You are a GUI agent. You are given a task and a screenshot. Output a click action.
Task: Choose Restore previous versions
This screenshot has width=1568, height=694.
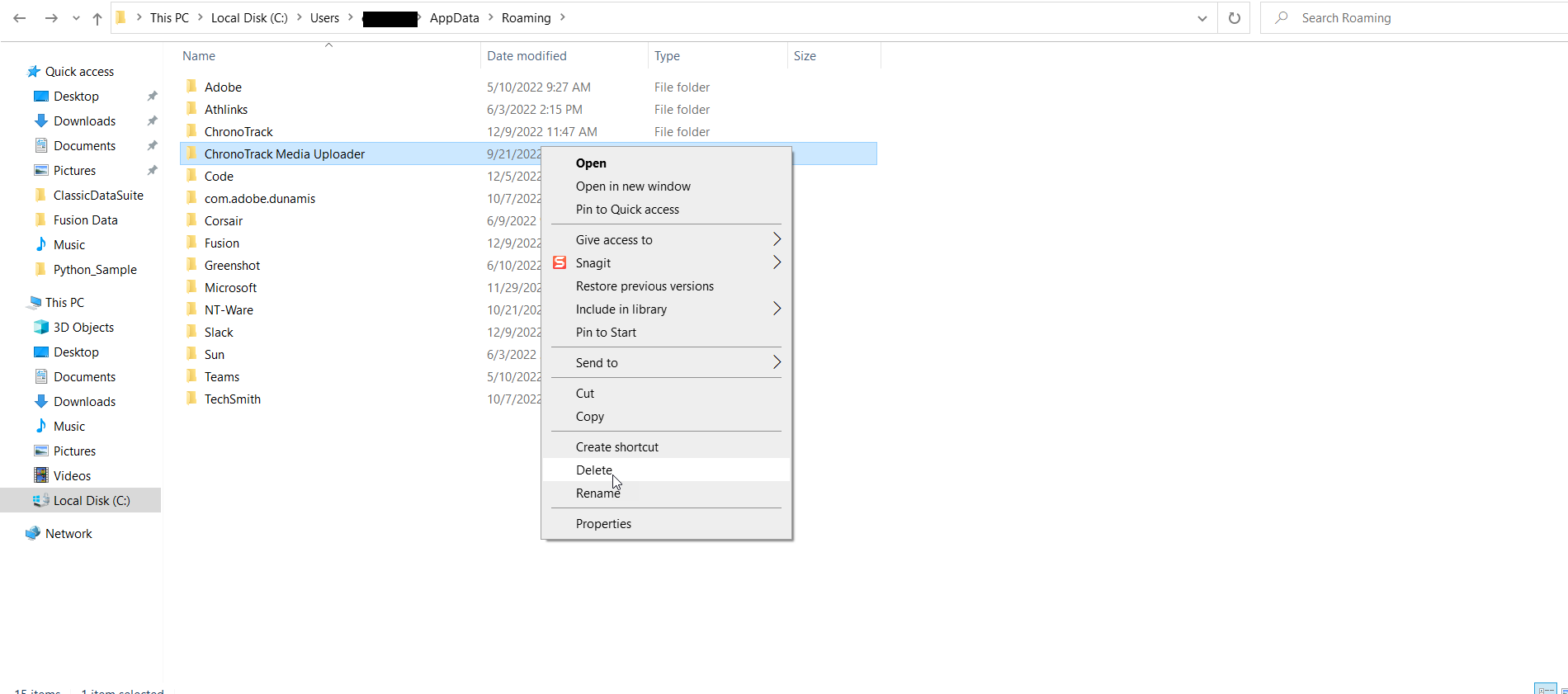click(666, 286)
